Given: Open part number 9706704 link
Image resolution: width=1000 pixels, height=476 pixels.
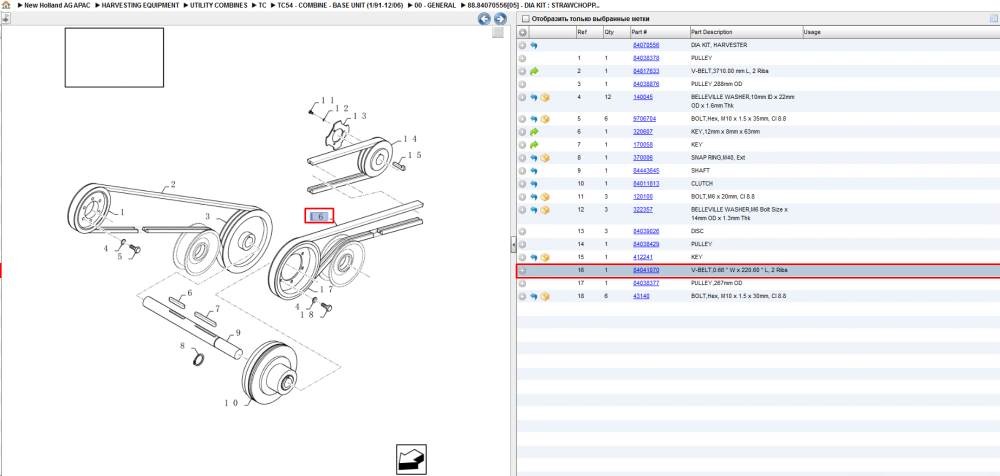Looking at the screenshot, I should [x=644, y=119].
